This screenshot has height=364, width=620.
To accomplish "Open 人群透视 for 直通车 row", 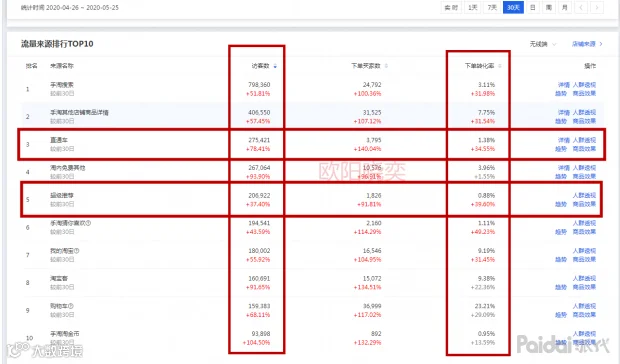I will click(584, 140).
